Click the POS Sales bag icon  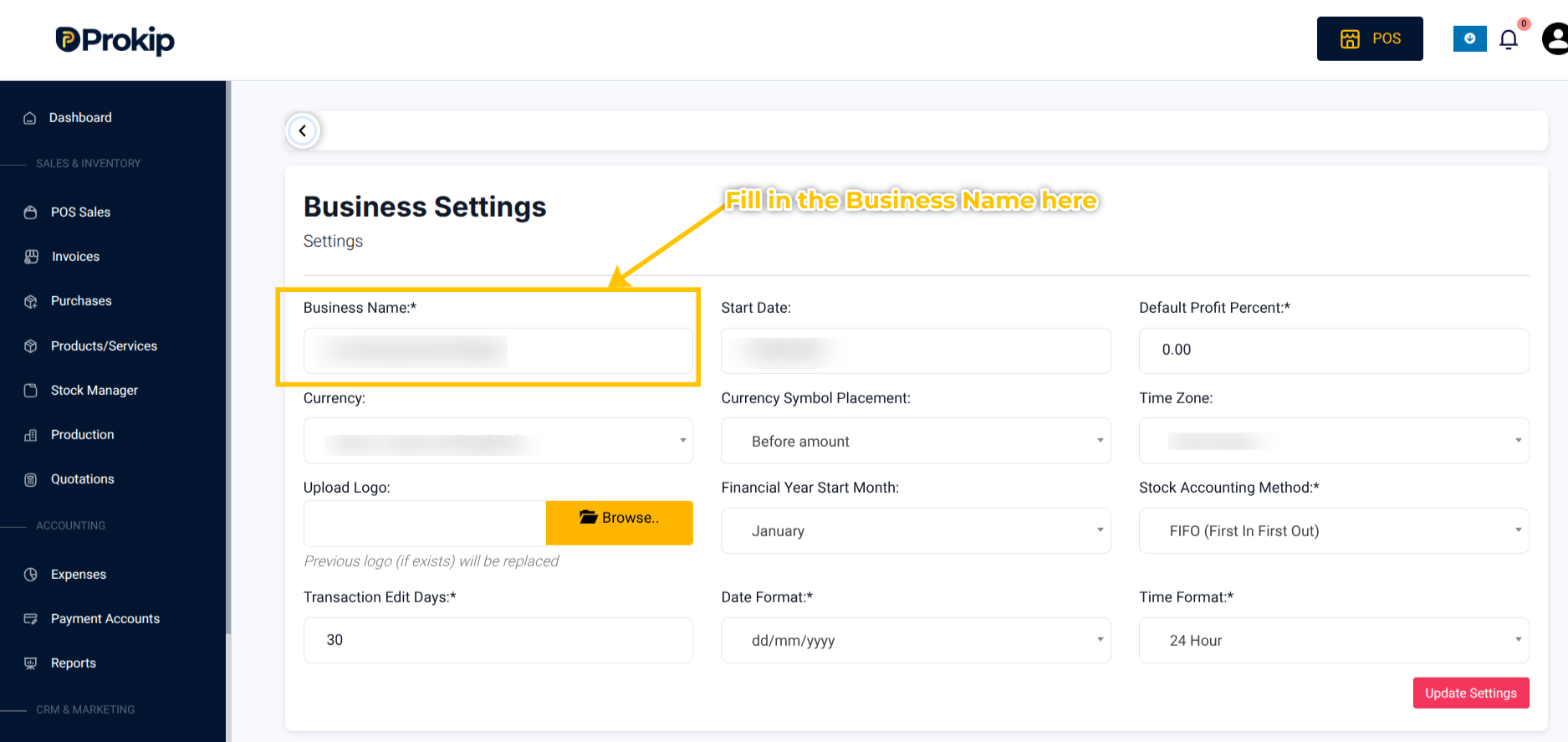tap(31, 212)
